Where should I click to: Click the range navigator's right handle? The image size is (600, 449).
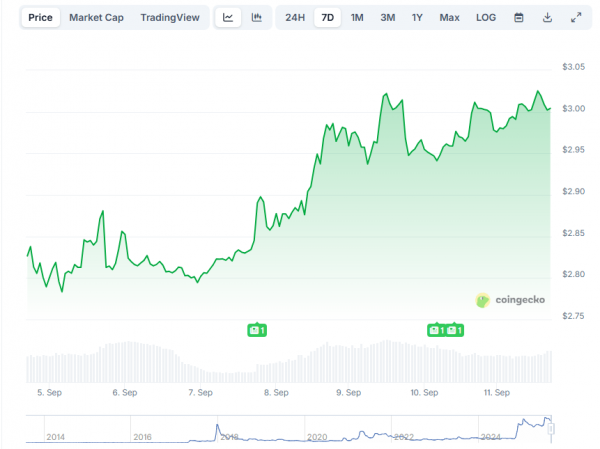pyautogui.click(x=552, y=427)
